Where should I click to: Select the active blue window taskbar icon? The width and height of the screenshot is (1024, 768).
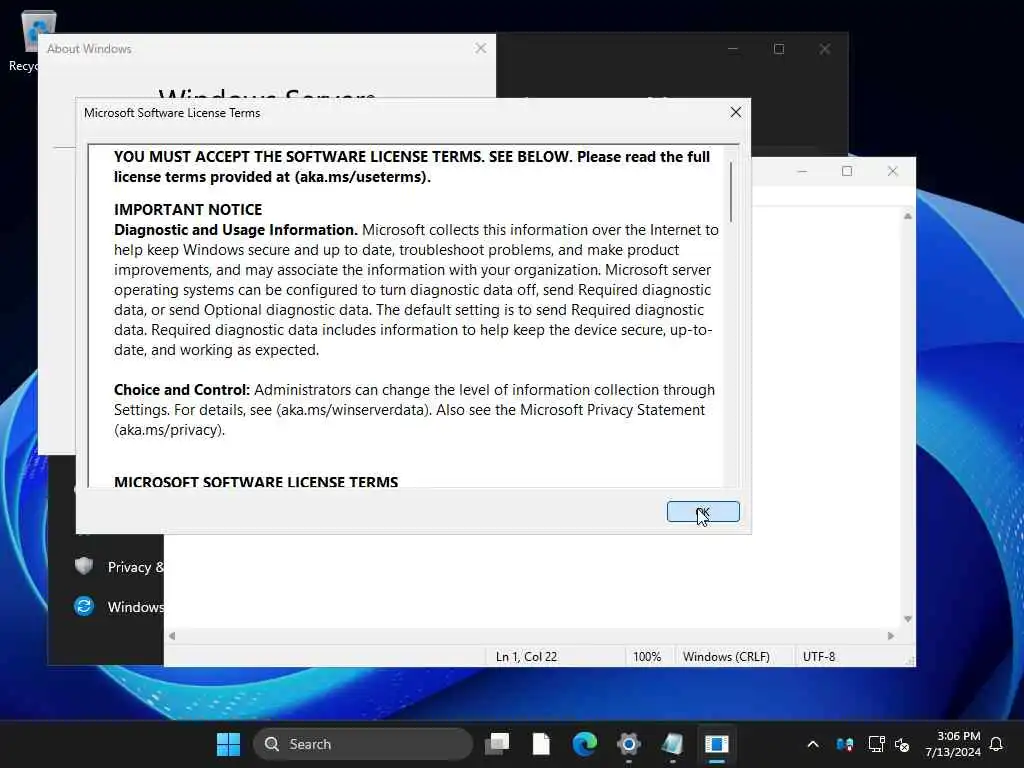[x=716, y=744]
